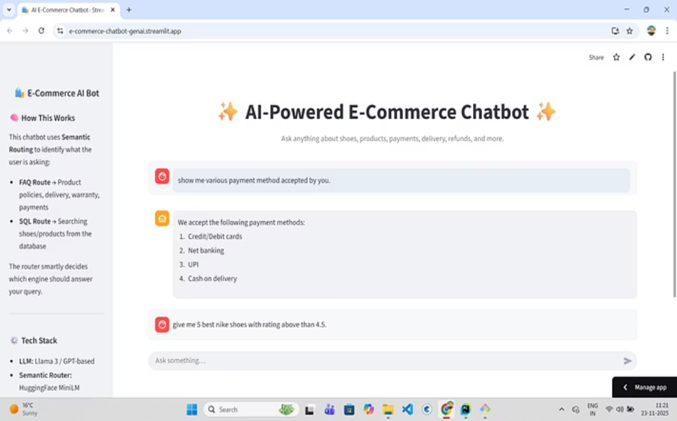The width and height of the screenshot is (677, 421).
Task: Click 'UPI' list item
Action: coord(193,265)
